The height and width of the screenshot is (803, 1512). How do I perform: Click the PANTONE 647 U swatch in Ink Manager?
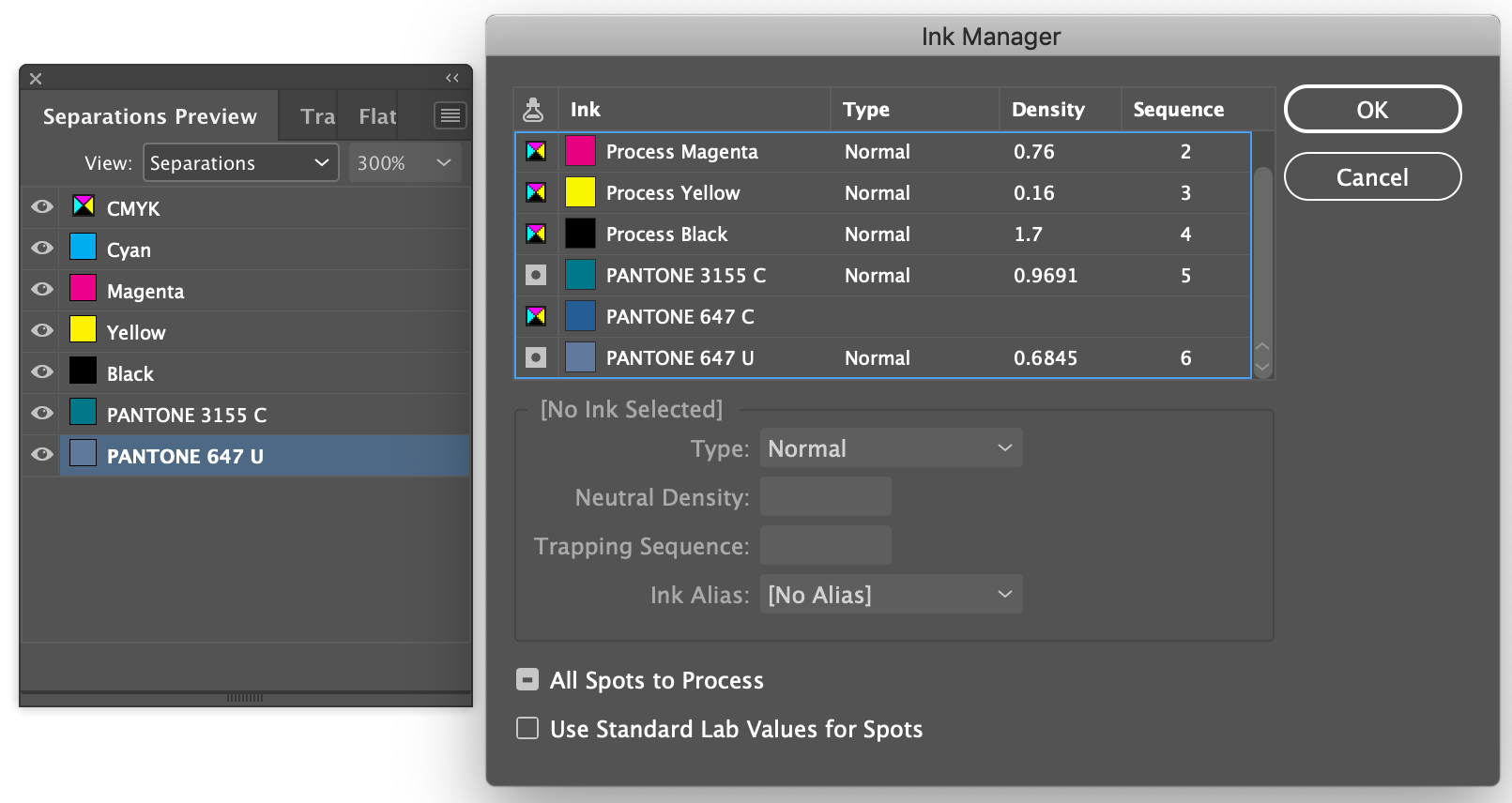click(580, 357)
